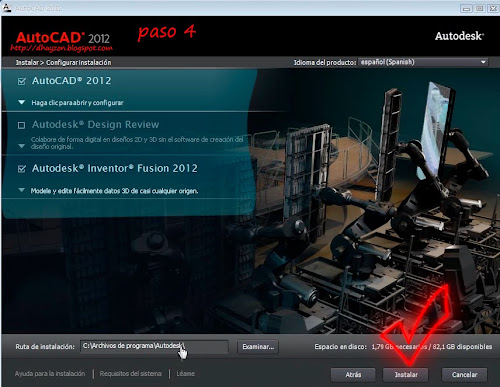Viewport: 500px width, 387px height.
Task: Click the Instalar button
Action: point(406,375)
